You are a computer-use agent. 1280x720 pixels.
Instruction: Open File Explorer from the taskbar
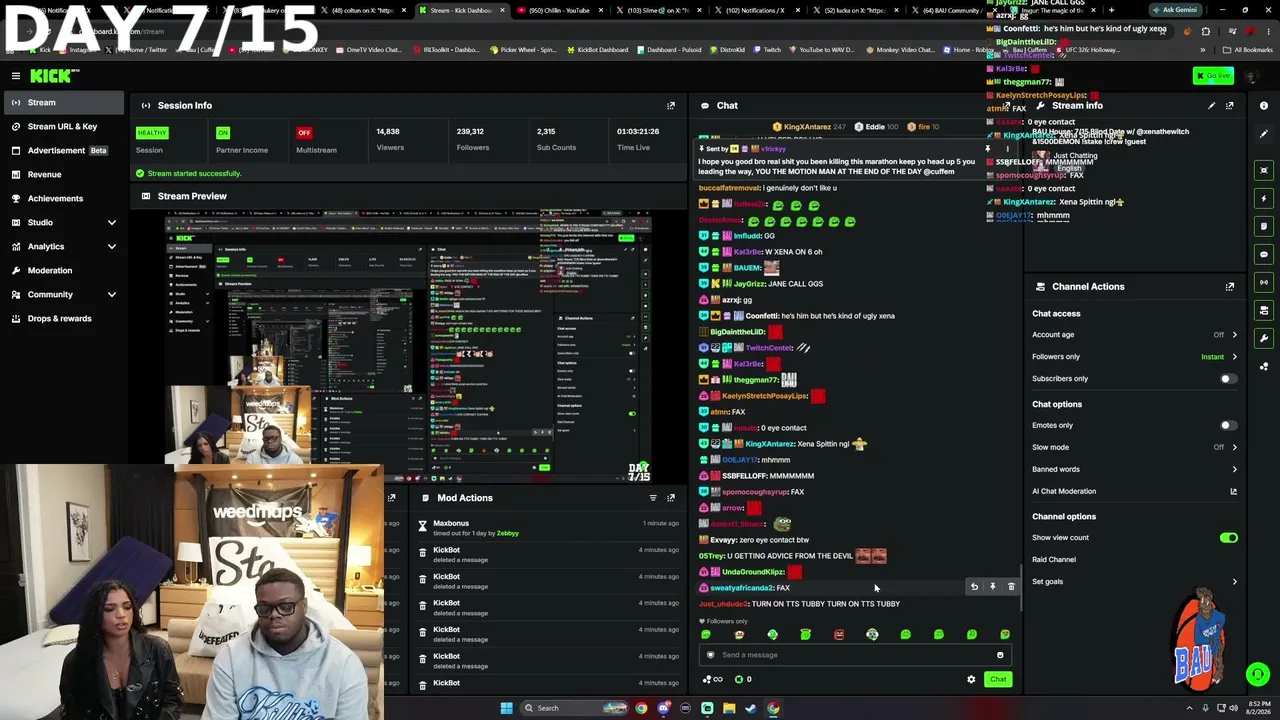pos(729,708)
